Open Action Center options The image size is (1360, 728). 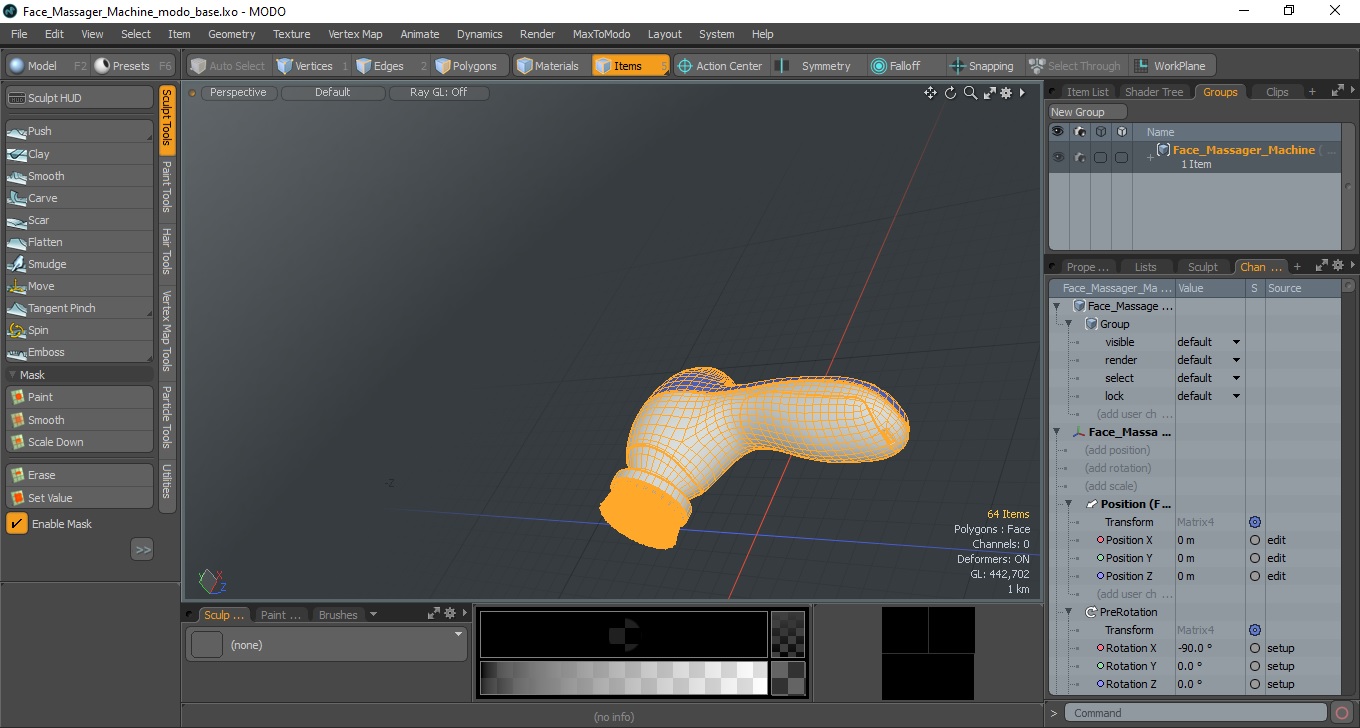point(721,66)
